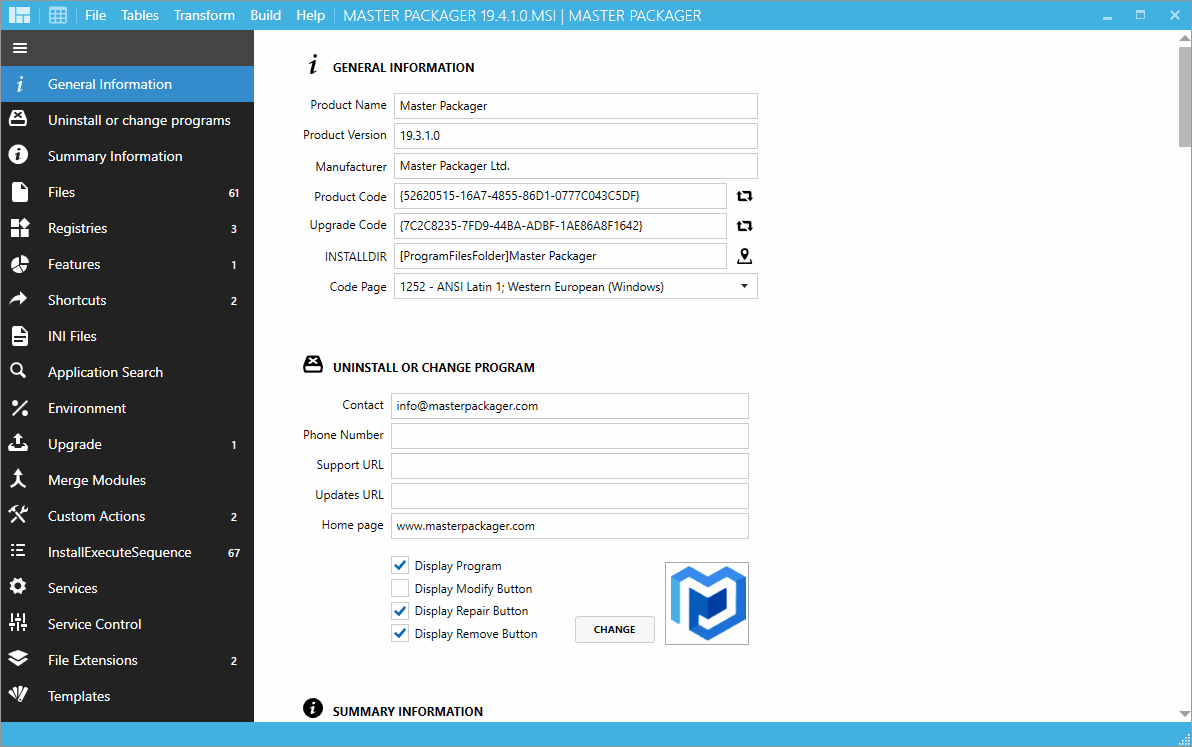Image resolution: width=1192 pixels, height=747 pixels.
Task: Select the InstallExecuteSequence list icon
Action: pos(18,551)
